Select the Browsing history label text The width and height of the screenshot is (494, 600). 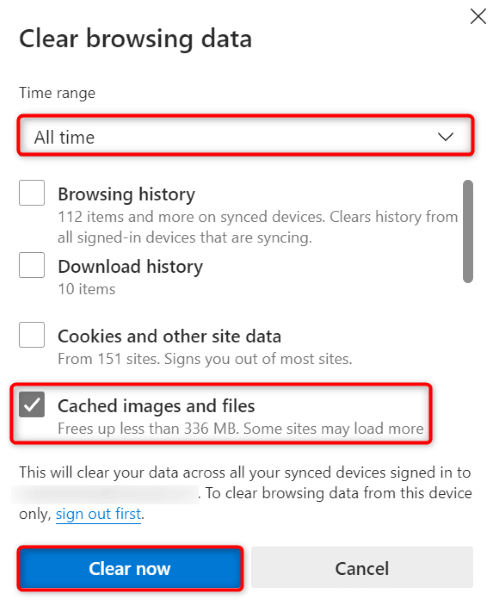pos(126,194)
